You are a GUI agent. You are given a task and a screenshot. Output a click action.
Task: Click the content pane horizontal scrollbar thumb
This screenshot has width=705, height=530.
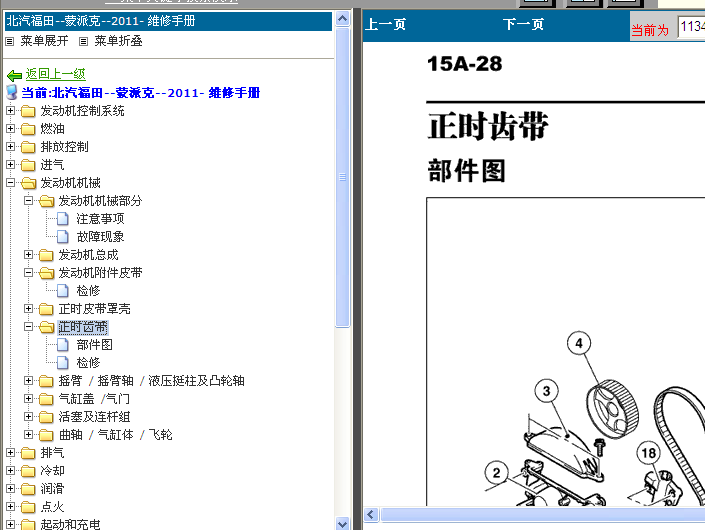point(543,514)
